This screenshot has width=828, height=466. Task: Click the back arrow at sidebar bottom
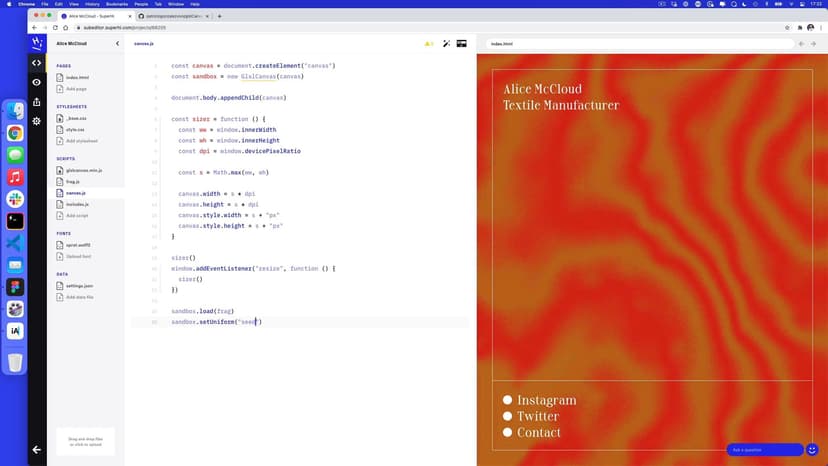point(37,450)
